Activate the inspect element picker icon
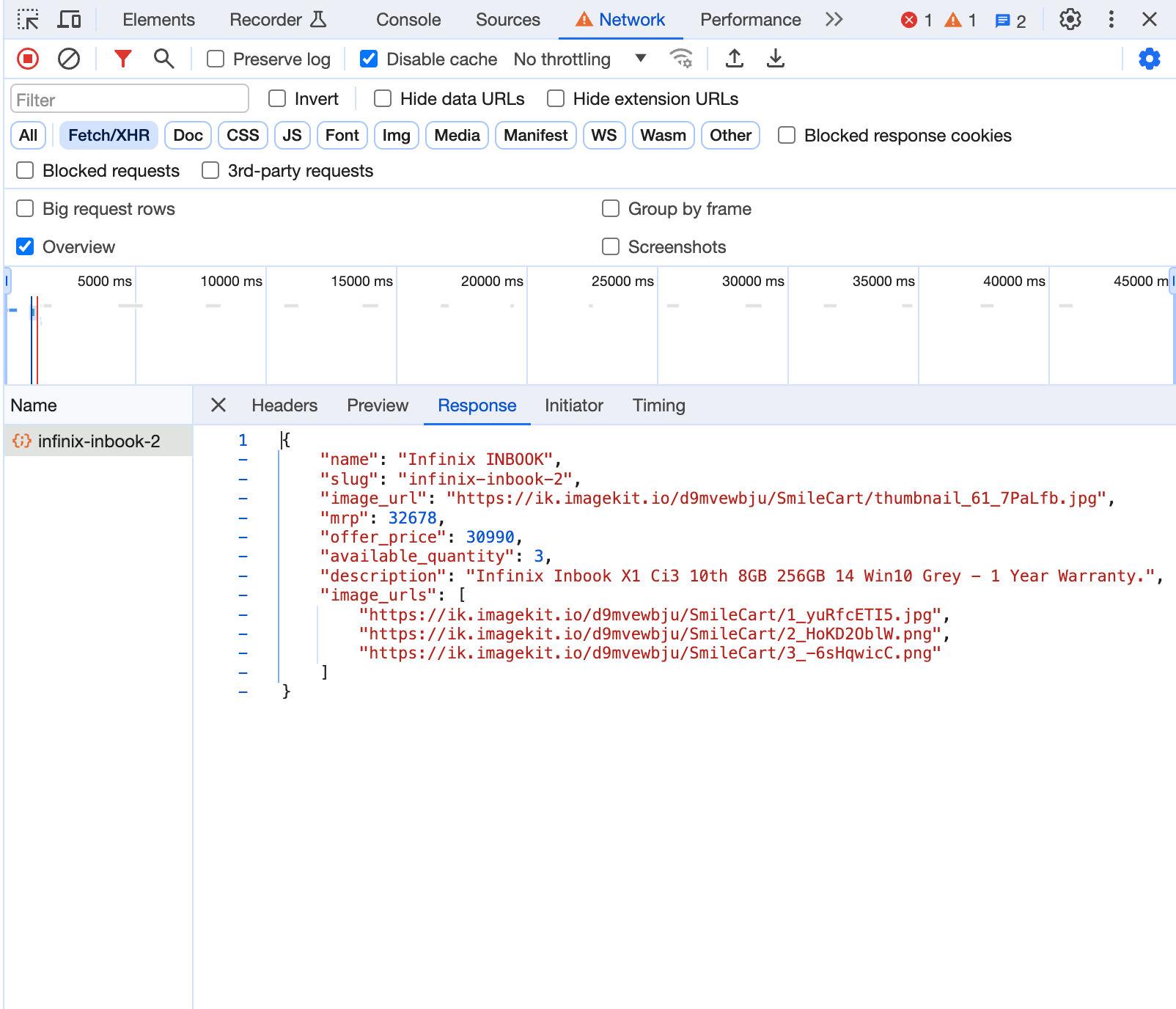Screen dimensions: 1176x1009 28,20
